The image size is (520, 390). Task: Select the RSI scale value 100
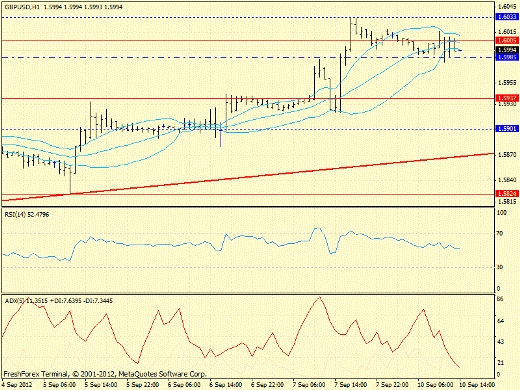502,212
